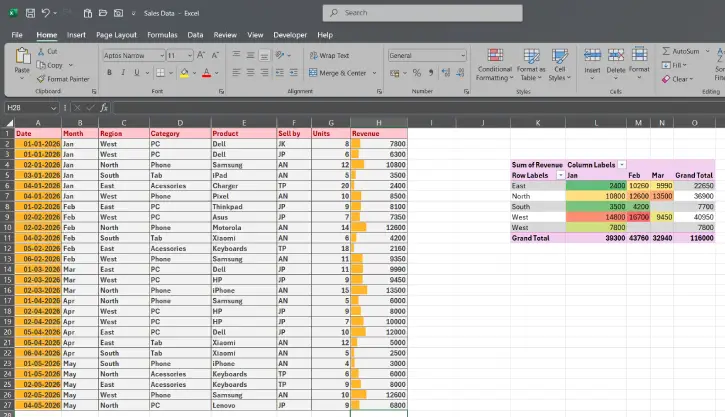Image resolution: width=725 pixels, height=417 pixels.
Task: Open Cell Styles gallery
Action: tap(559, 65)
